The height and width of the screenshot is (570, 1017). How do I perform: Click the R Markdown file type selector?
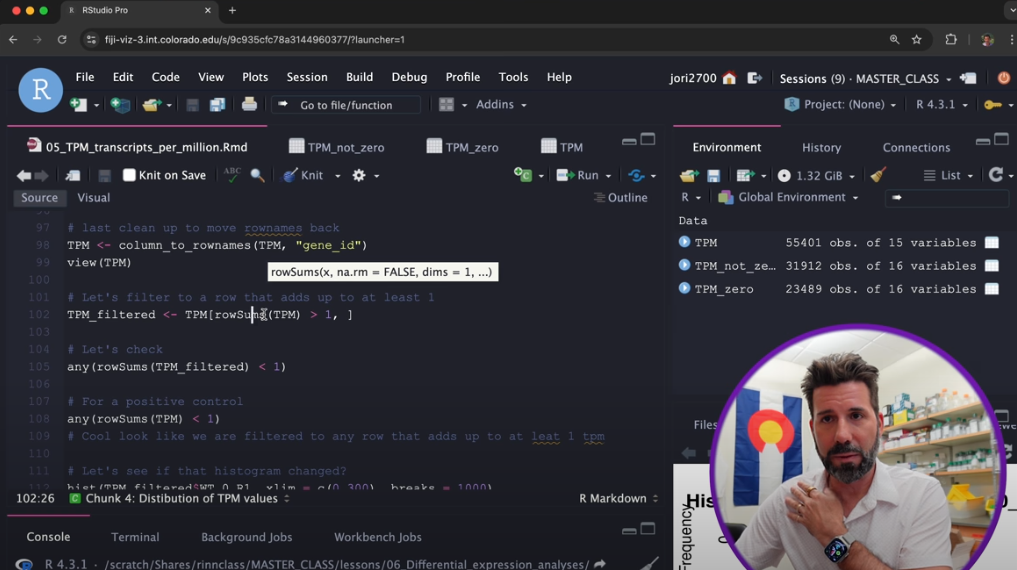click(x=618, y=499)
